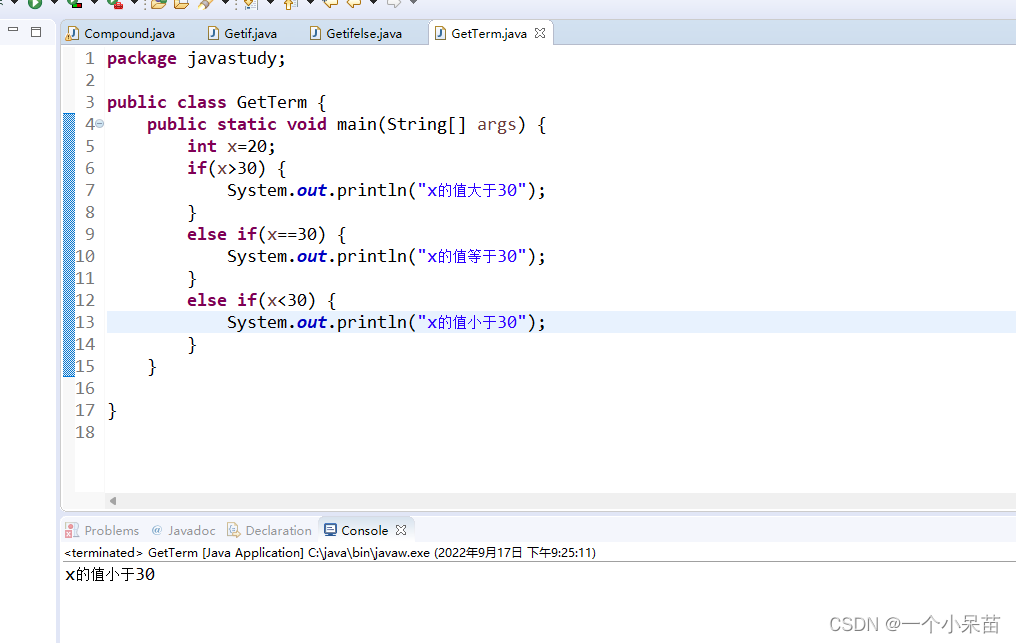Click the Getifelse.java tab file icon
1016x643 pixels.
[315, 33]
